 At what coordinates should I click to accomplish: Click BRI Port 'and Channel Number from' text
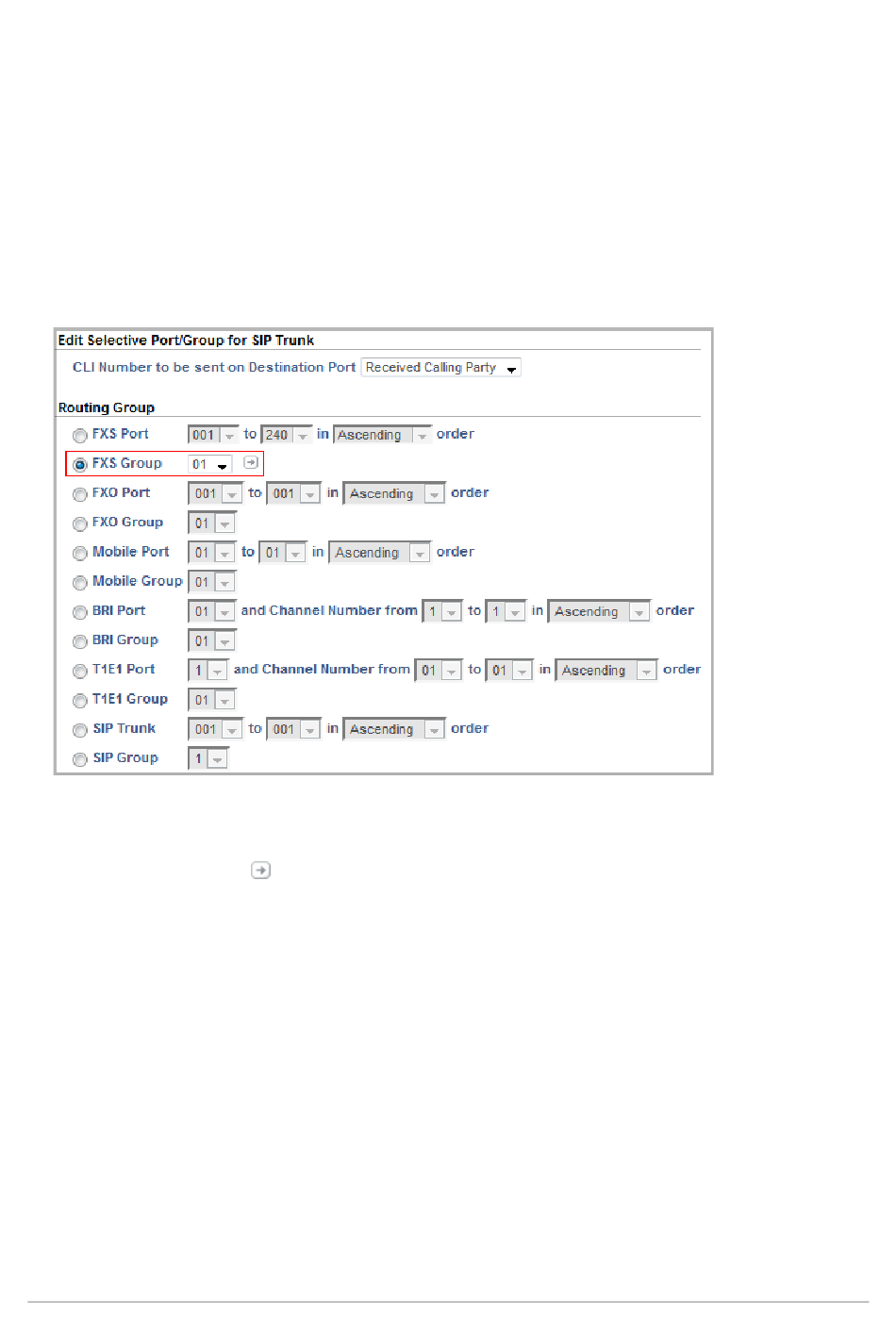(x=329, y=610)
